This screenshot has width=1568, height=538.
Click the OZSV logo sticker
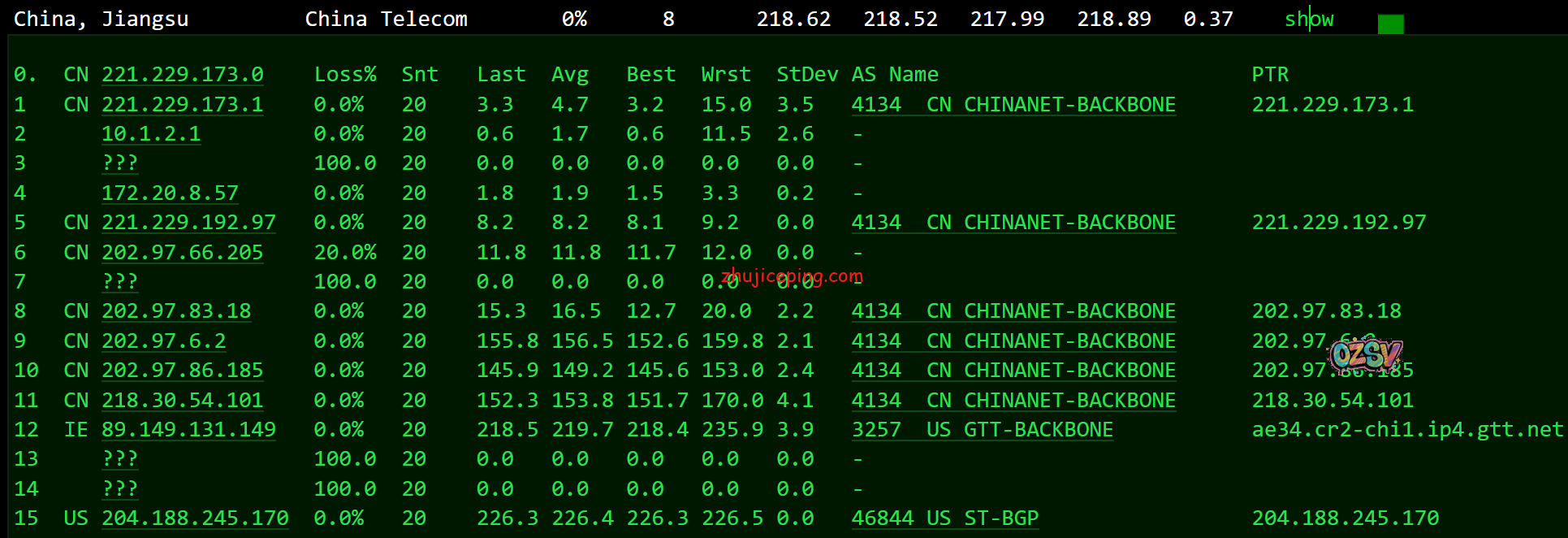coord(1366,354)
